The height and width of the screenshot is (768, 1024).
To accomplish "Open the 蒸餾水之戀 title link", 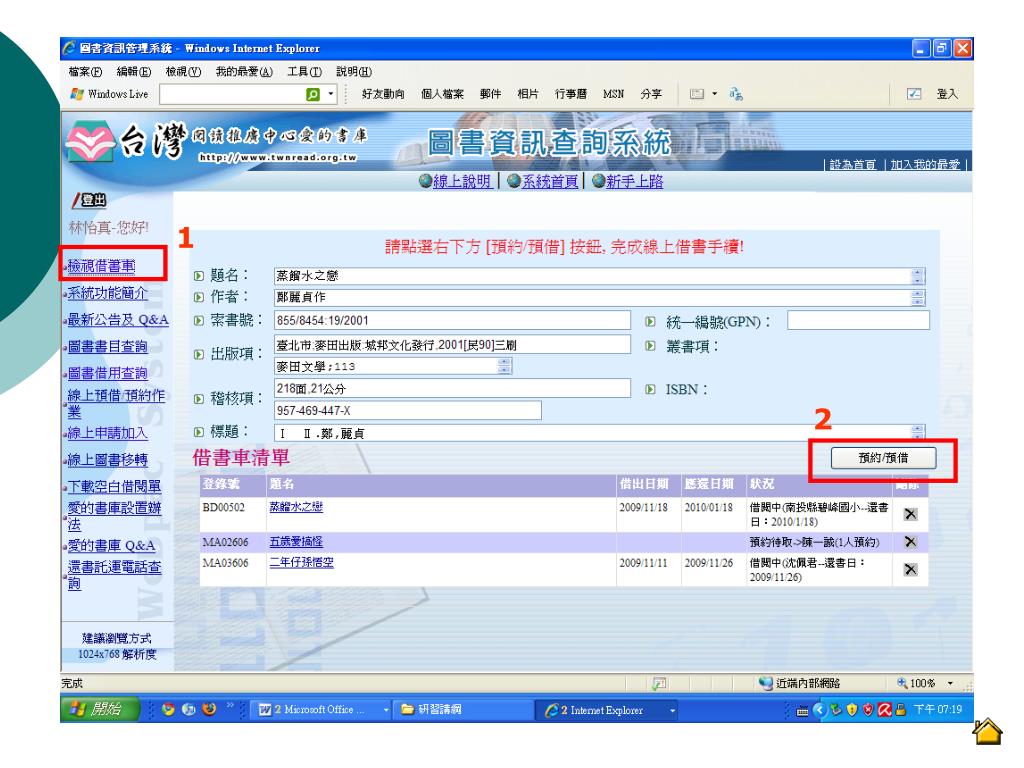I will click(x=296, y=507).
